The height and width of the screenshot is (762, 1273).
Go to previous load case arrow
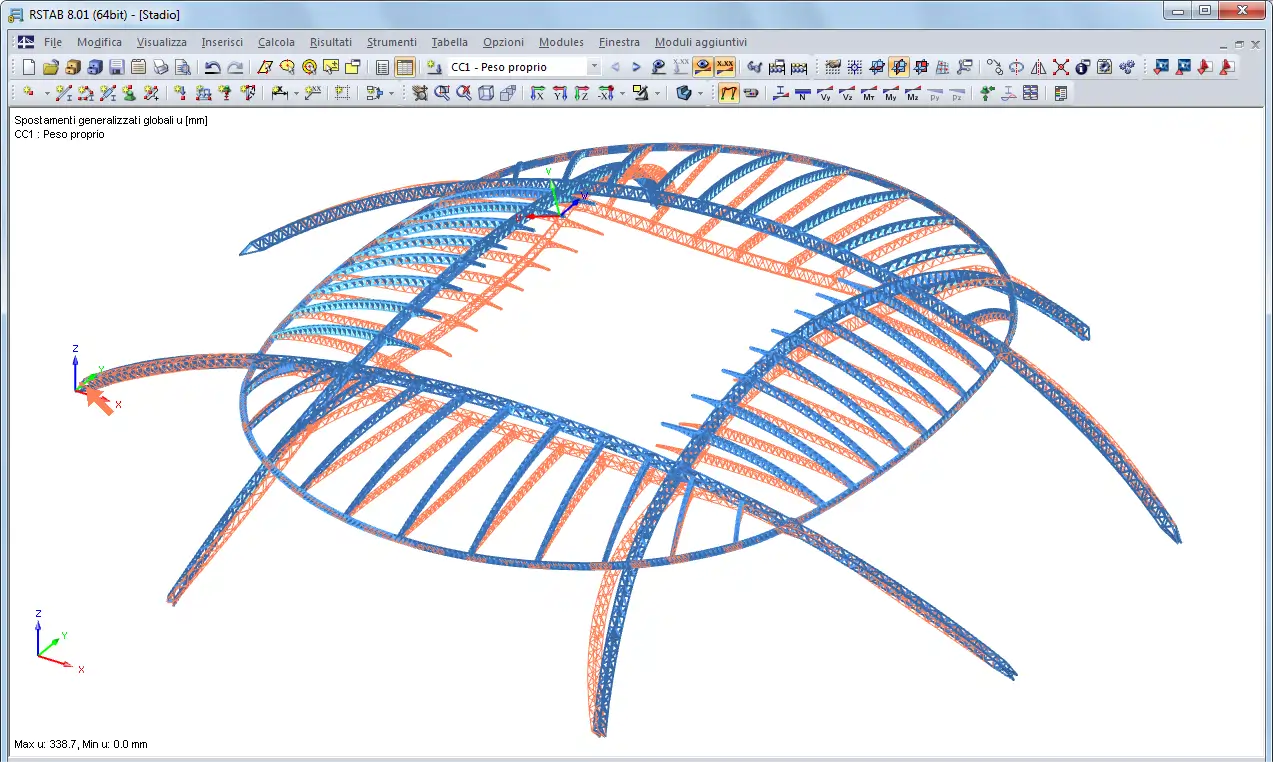[615, 67]
